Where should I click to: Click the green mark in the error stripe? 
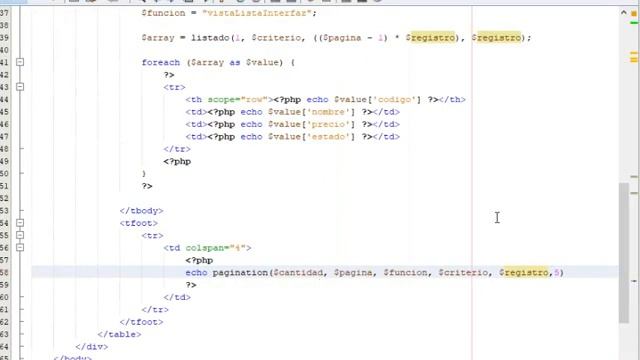634,23
